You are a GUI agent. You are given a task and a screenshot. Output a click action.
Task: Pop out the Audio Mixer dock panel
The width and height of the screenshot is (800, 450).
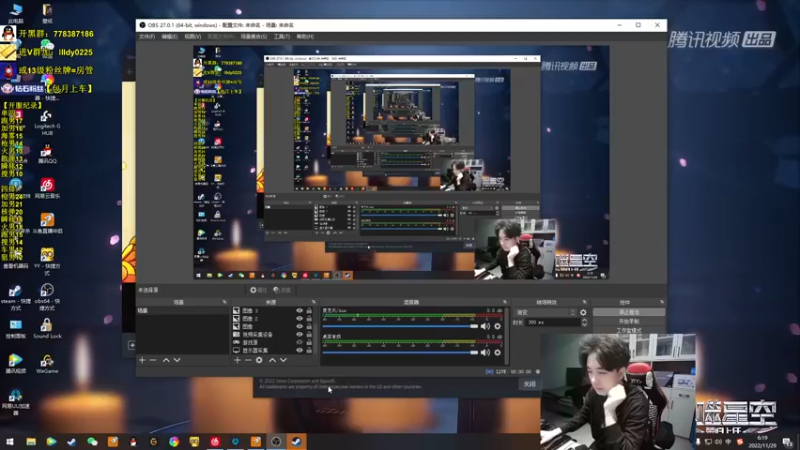click(x=505, y=302)
